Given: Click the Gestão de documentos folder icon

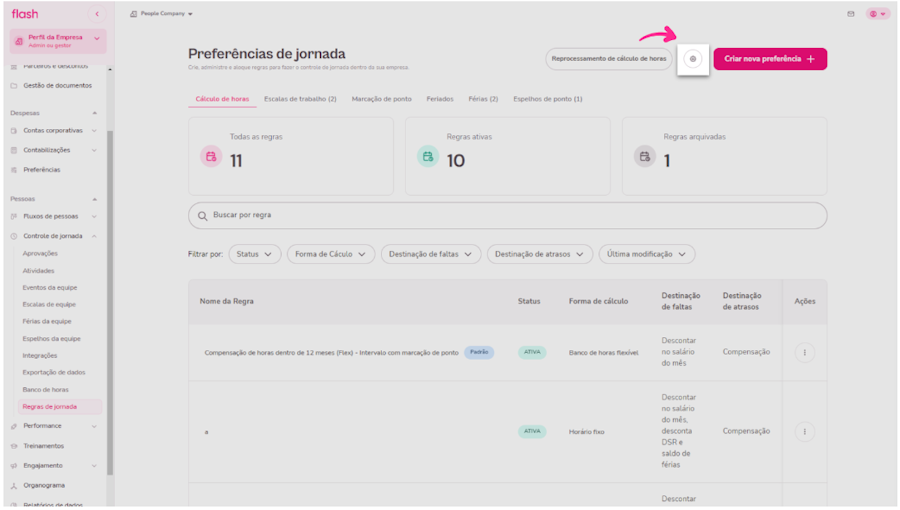Looking at the screenshot, I should 14,85.
